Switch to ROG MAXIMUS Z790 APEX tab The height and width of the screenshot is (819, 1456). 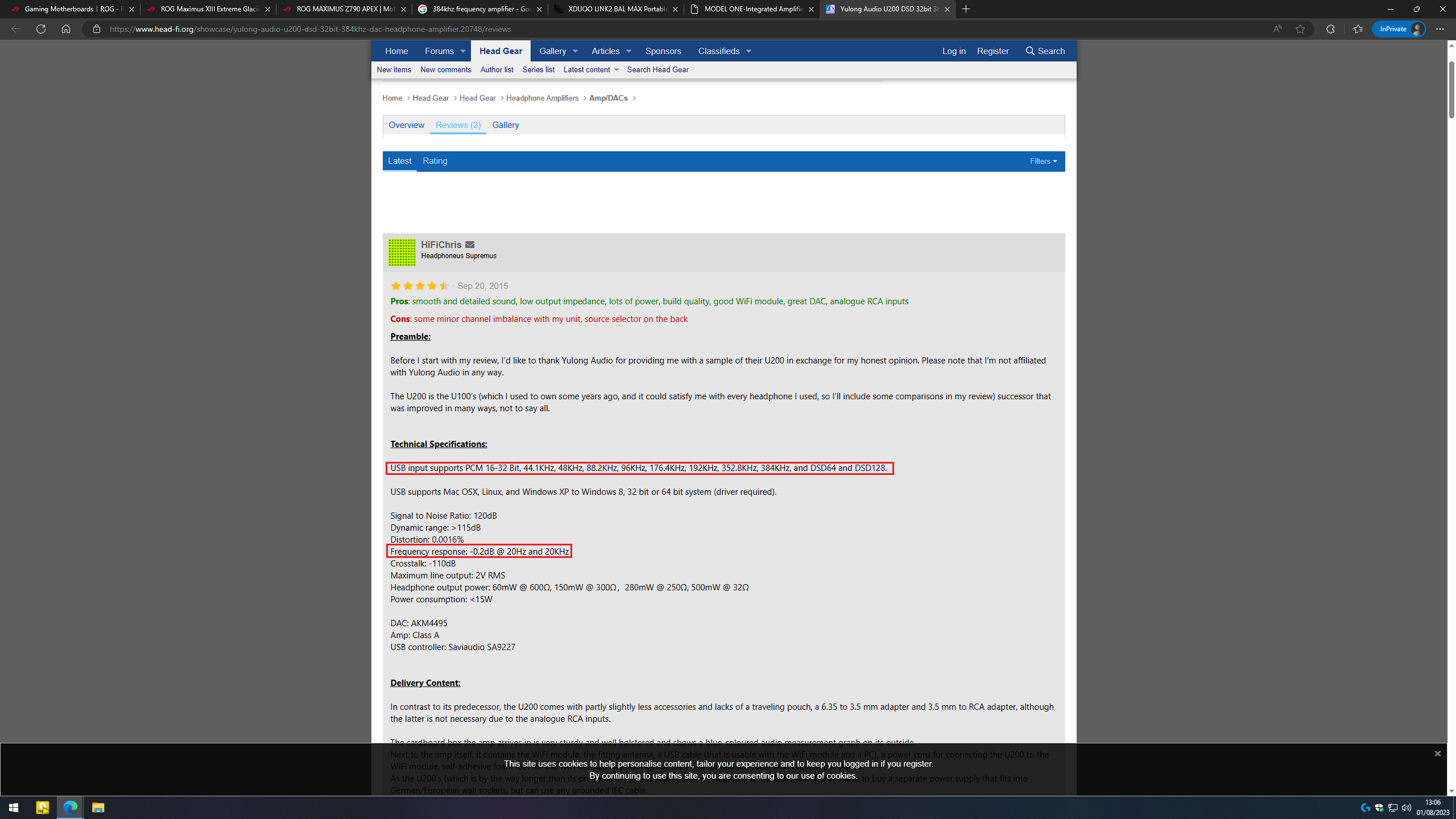[x=344, y=9]
